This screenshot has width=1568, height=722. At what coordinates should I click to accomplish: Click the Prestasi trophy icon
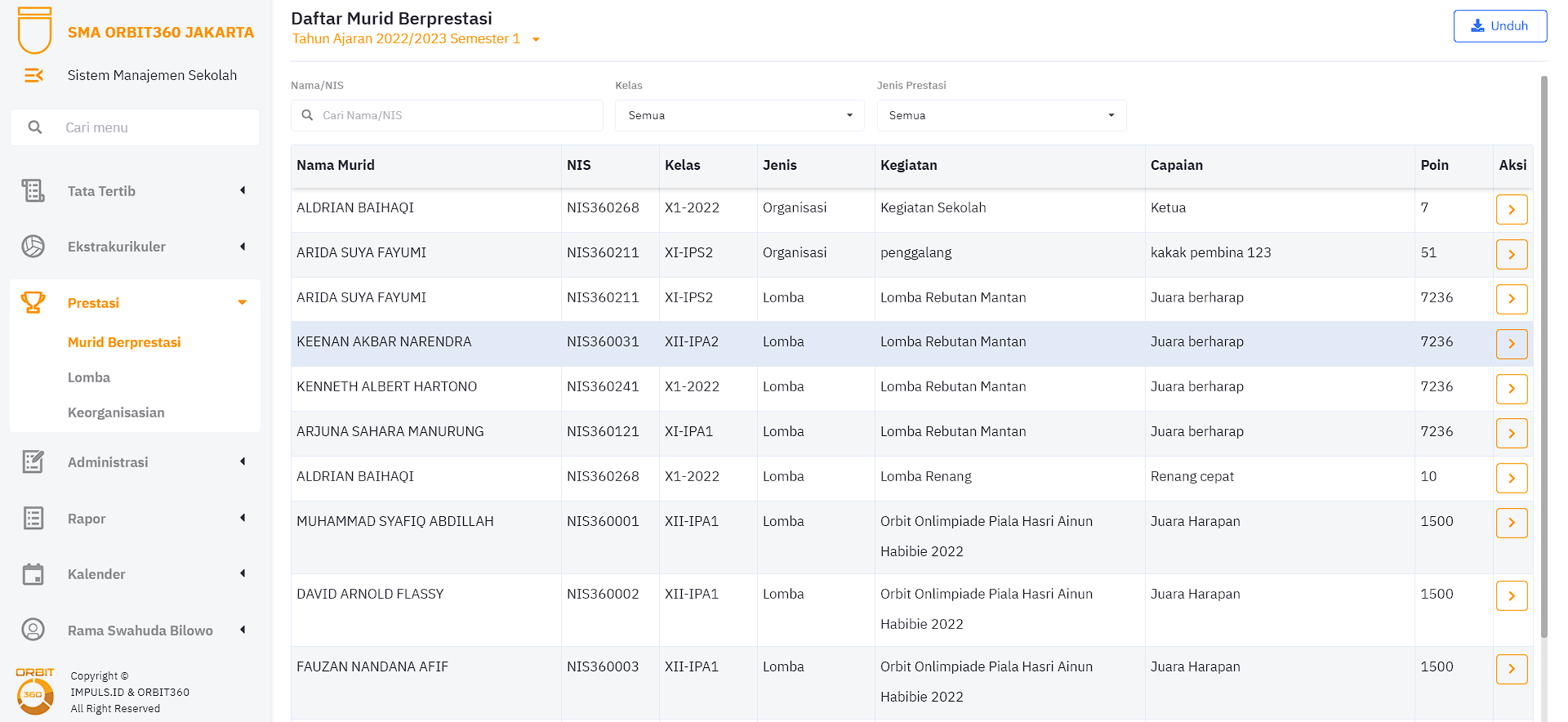pos(33,303)
